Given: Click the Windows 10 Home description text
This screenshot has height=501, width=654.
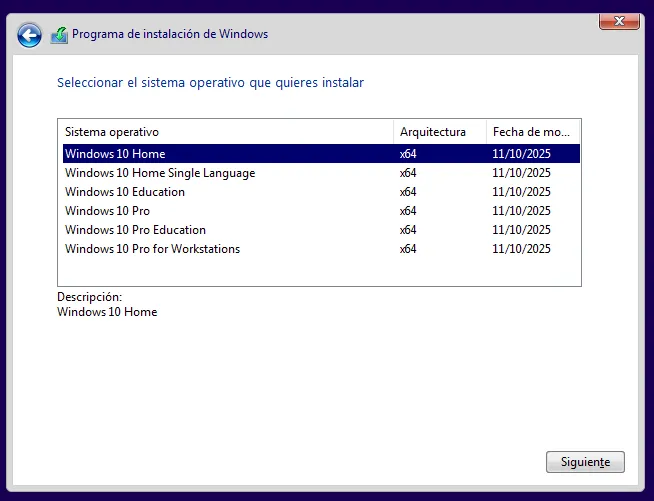Looking at the screenshot, I should coord(107,312).
